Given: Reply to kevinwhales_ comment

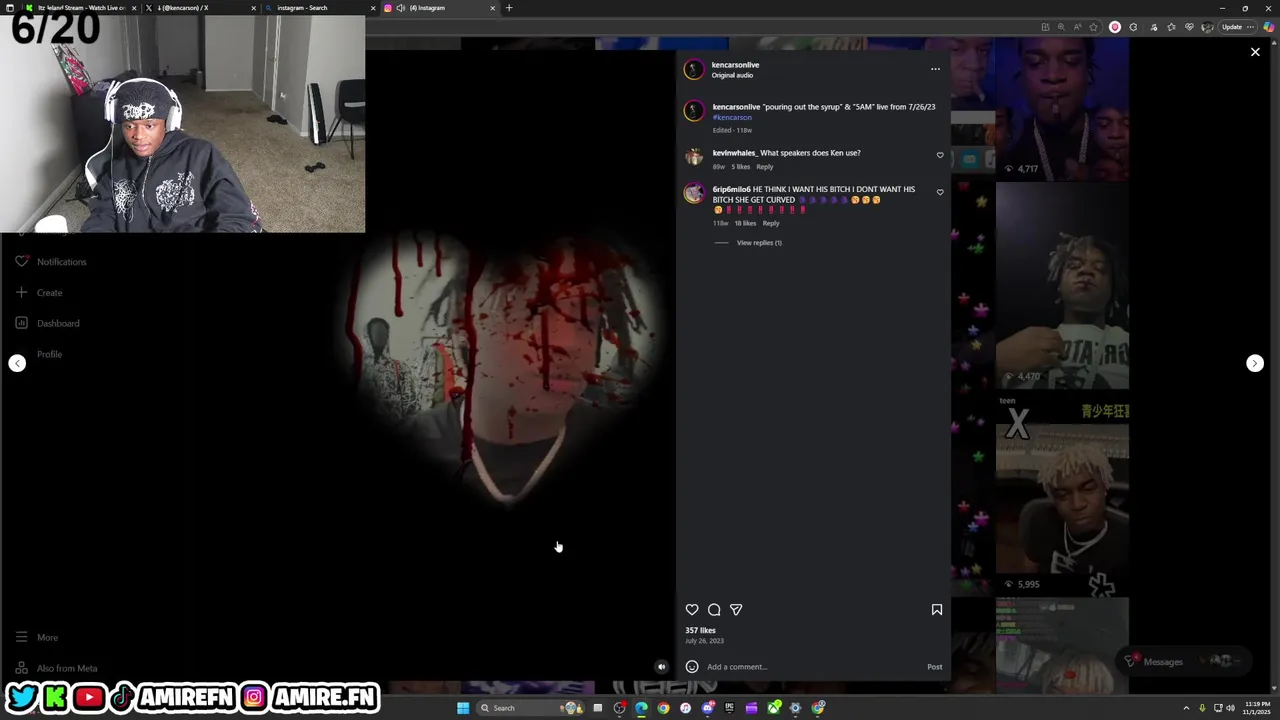Looking at the screenshot, I should tap(765, 167).
